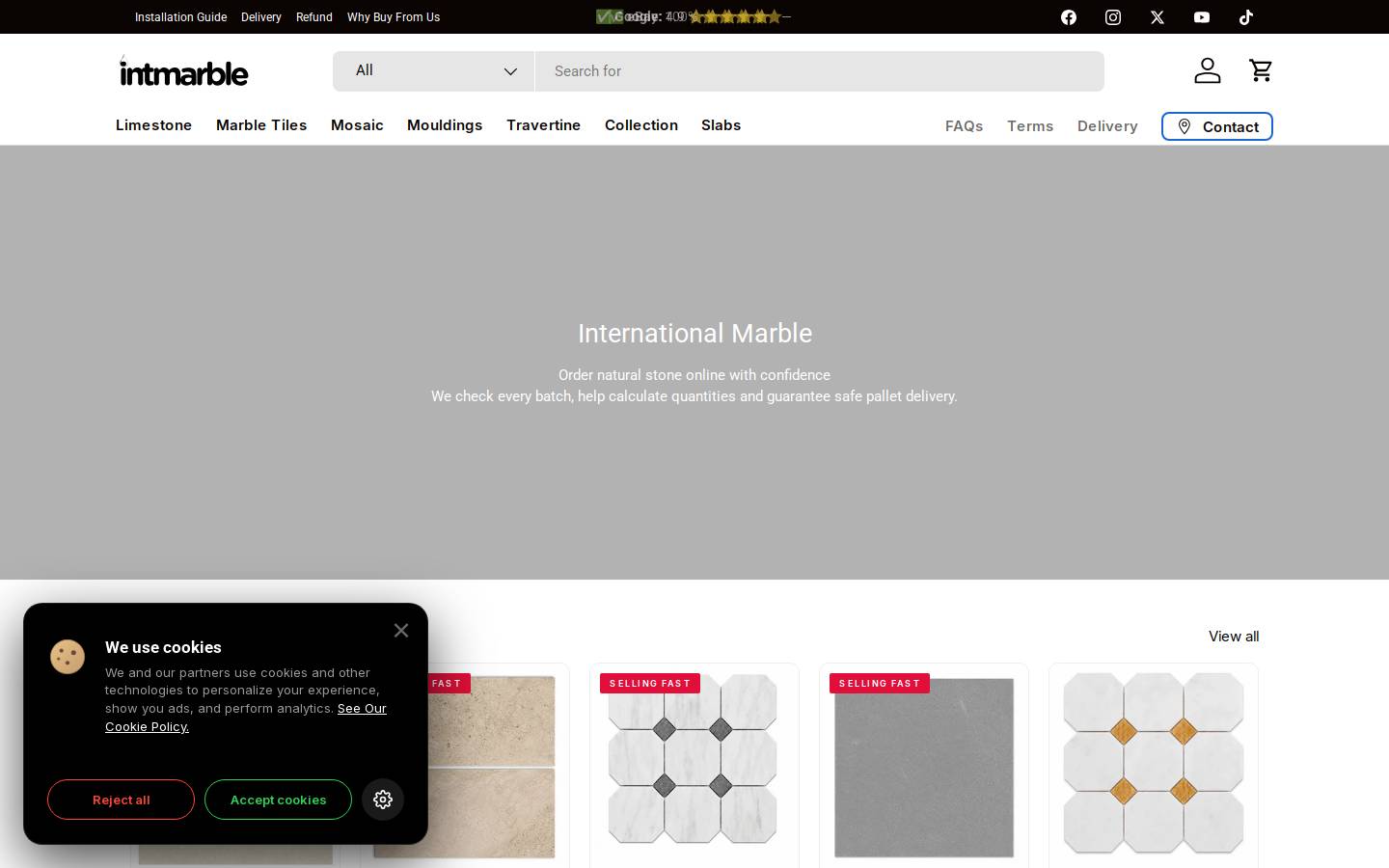Open the white octagon gray-dot mosaic product
The height and width of the screenshot is (868, 1389).
click(x=694, y=766)
